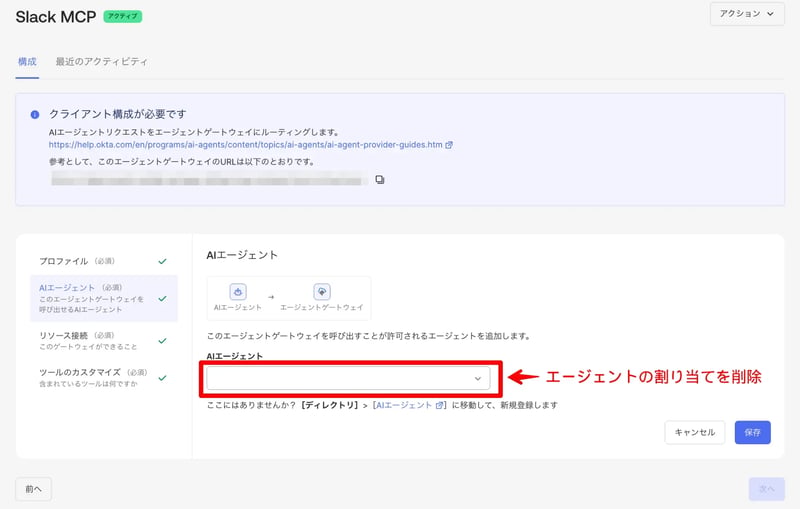Click the AIエージェント section heading
This screenshot has height=509, width=800.
[242, 255]
